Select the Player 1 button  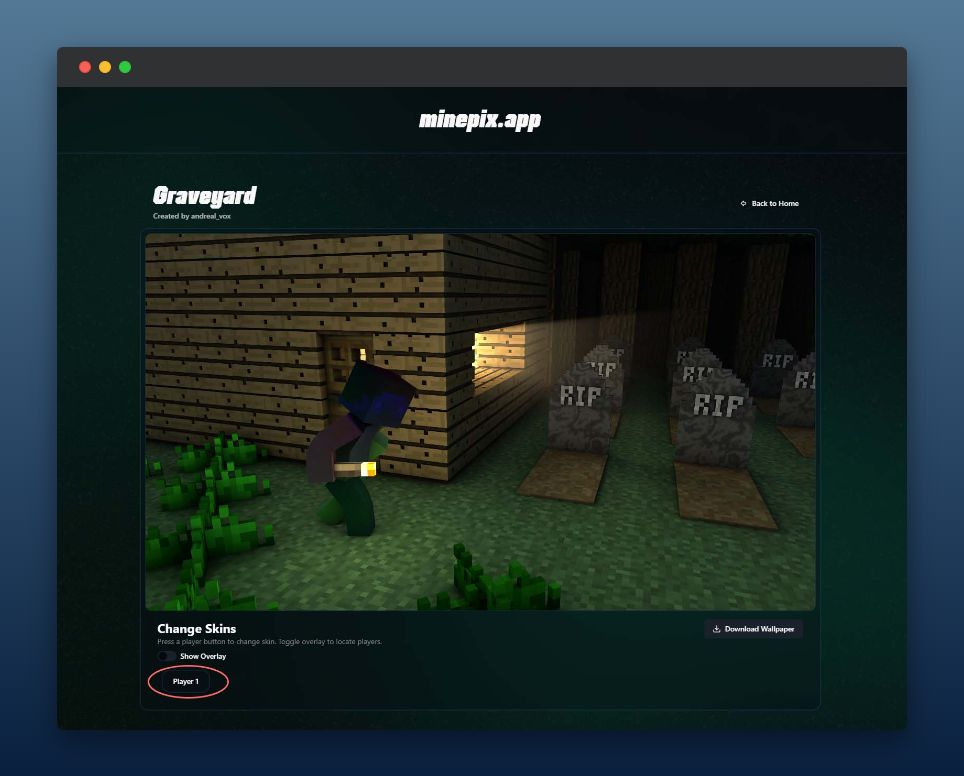[186, 681]
